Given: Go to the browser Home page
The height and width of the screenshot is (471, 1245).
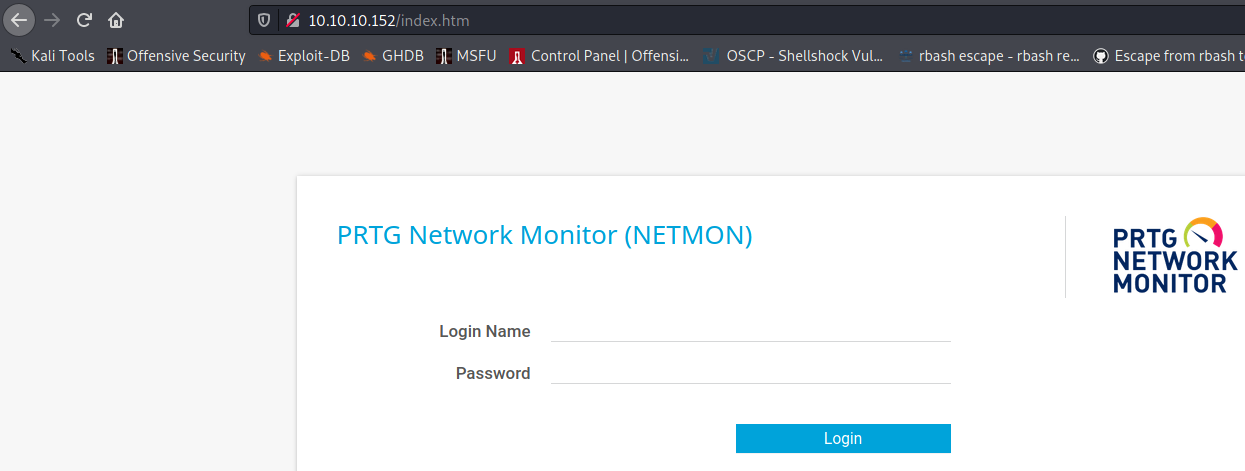Looking at the screenshot, I should tap(116, 19).
